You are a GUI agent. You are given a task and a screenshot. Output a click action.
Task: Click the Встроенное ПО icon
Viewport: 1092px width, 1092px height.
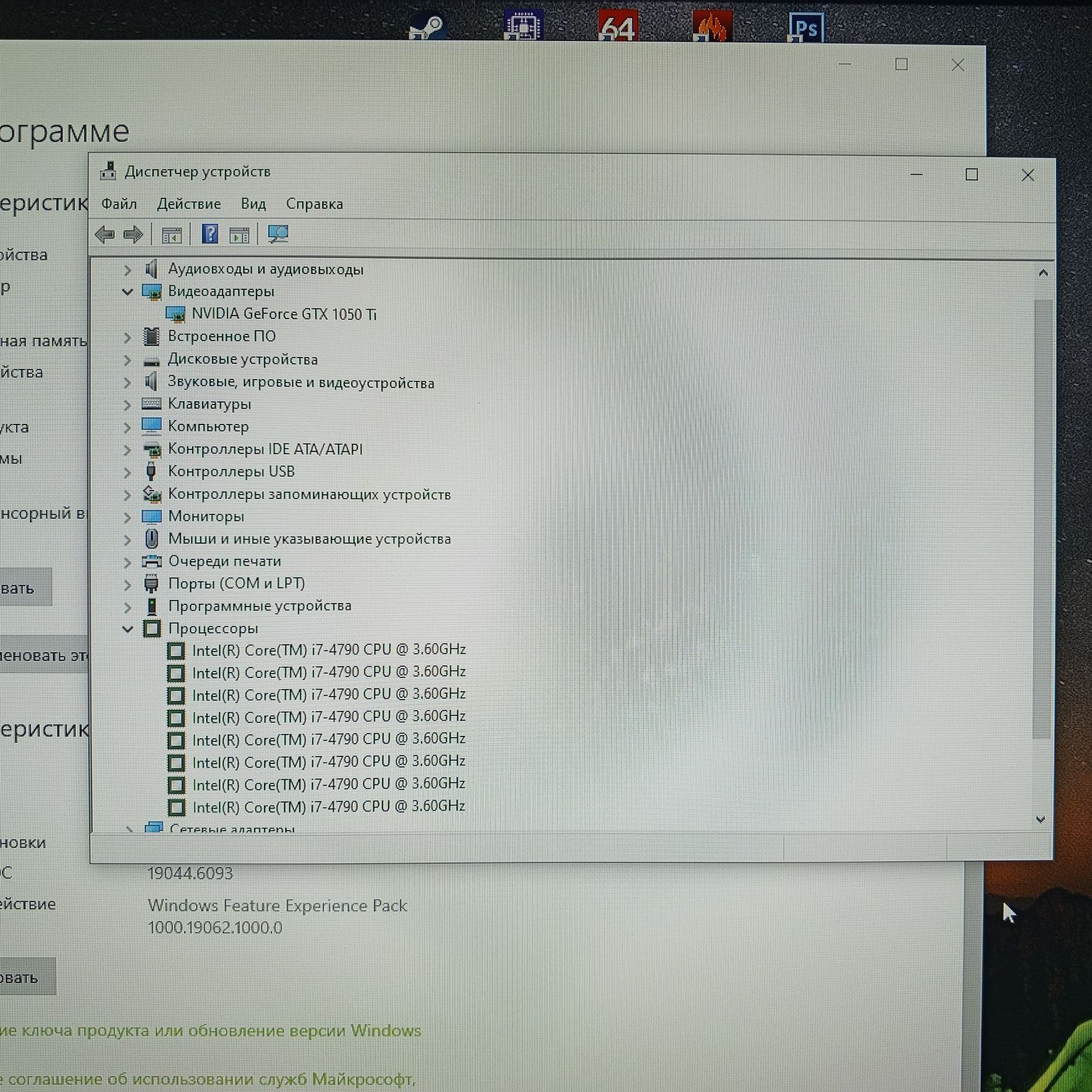[151, 336]
